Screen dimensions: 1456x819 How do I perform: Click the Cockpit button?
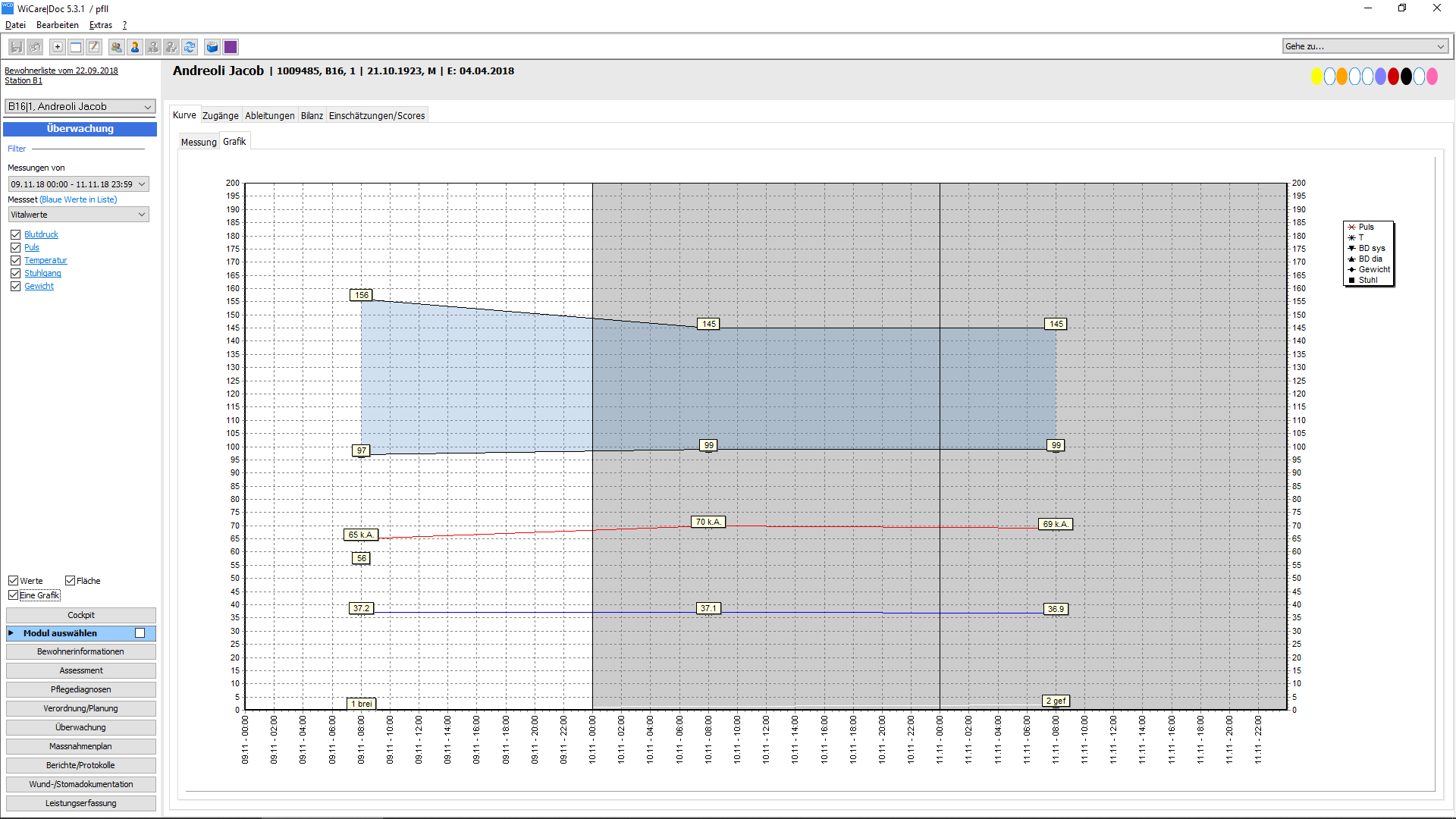click(x=81, y=615)
